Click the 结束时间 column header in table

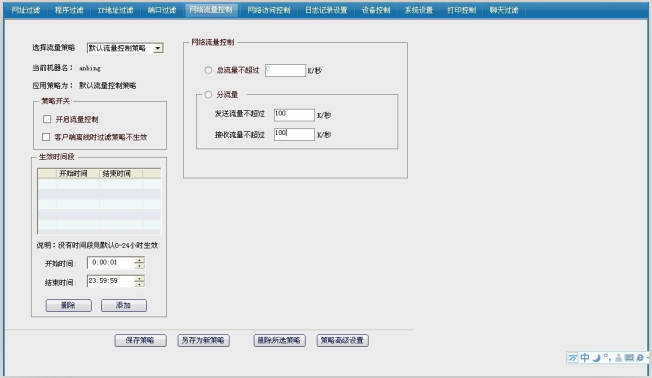point(121,173)
